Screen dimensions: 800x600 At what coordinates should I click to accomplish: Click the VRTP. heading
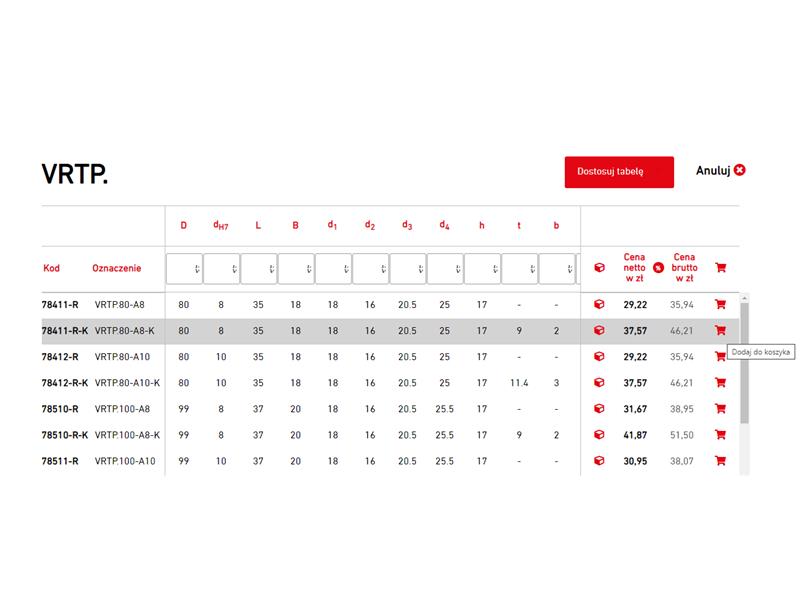74,174
